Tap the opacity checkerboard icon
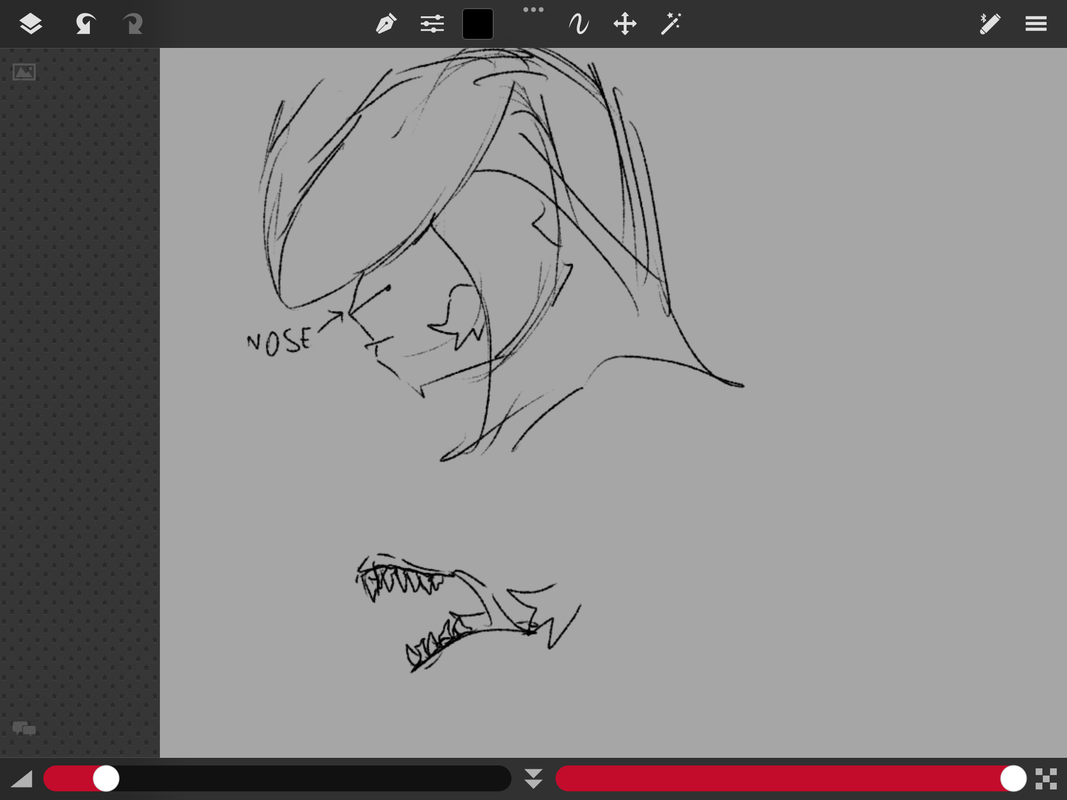This screenshot has width=1067, height=800. (1046, 778)
